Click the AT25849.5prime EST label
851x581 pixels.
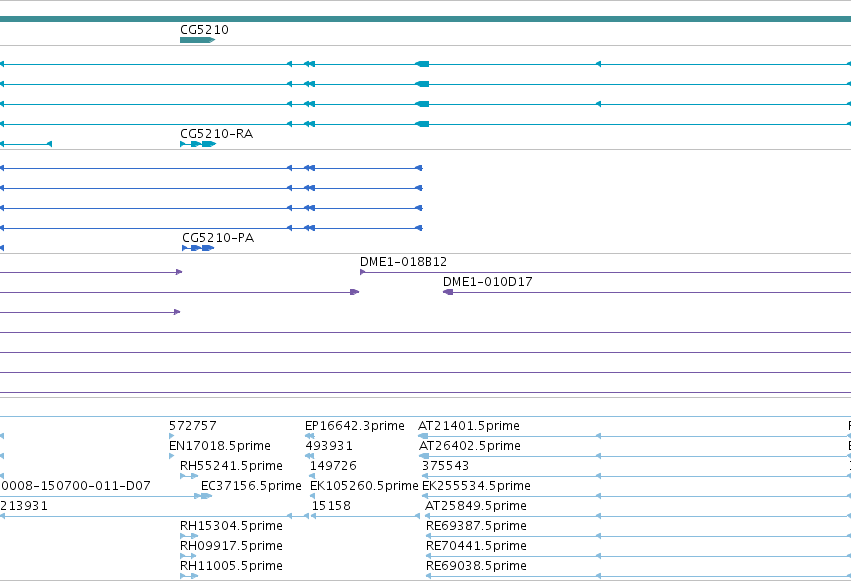coord(475,506)
